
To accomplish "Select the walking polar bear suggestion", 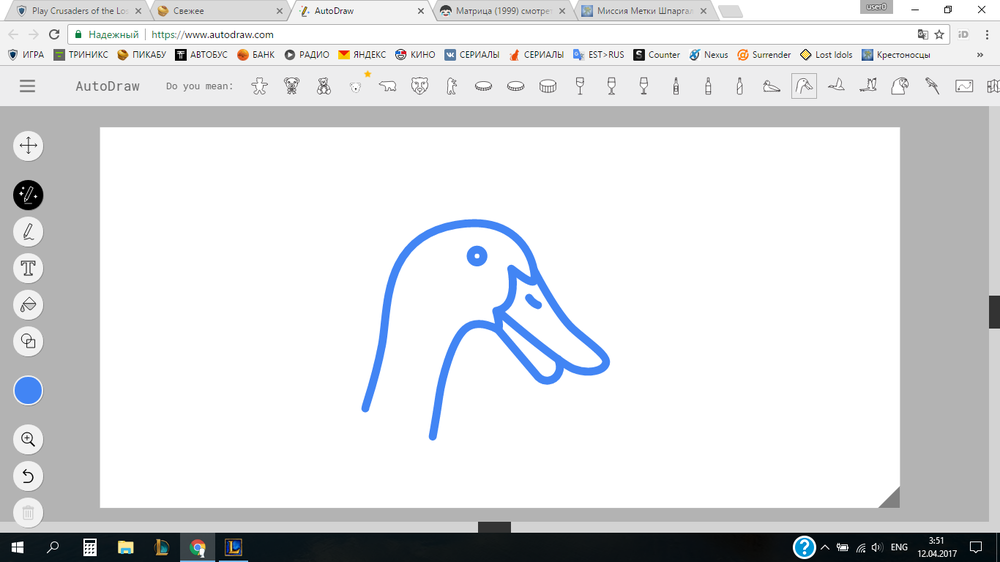I will click(x=388, y=86).
